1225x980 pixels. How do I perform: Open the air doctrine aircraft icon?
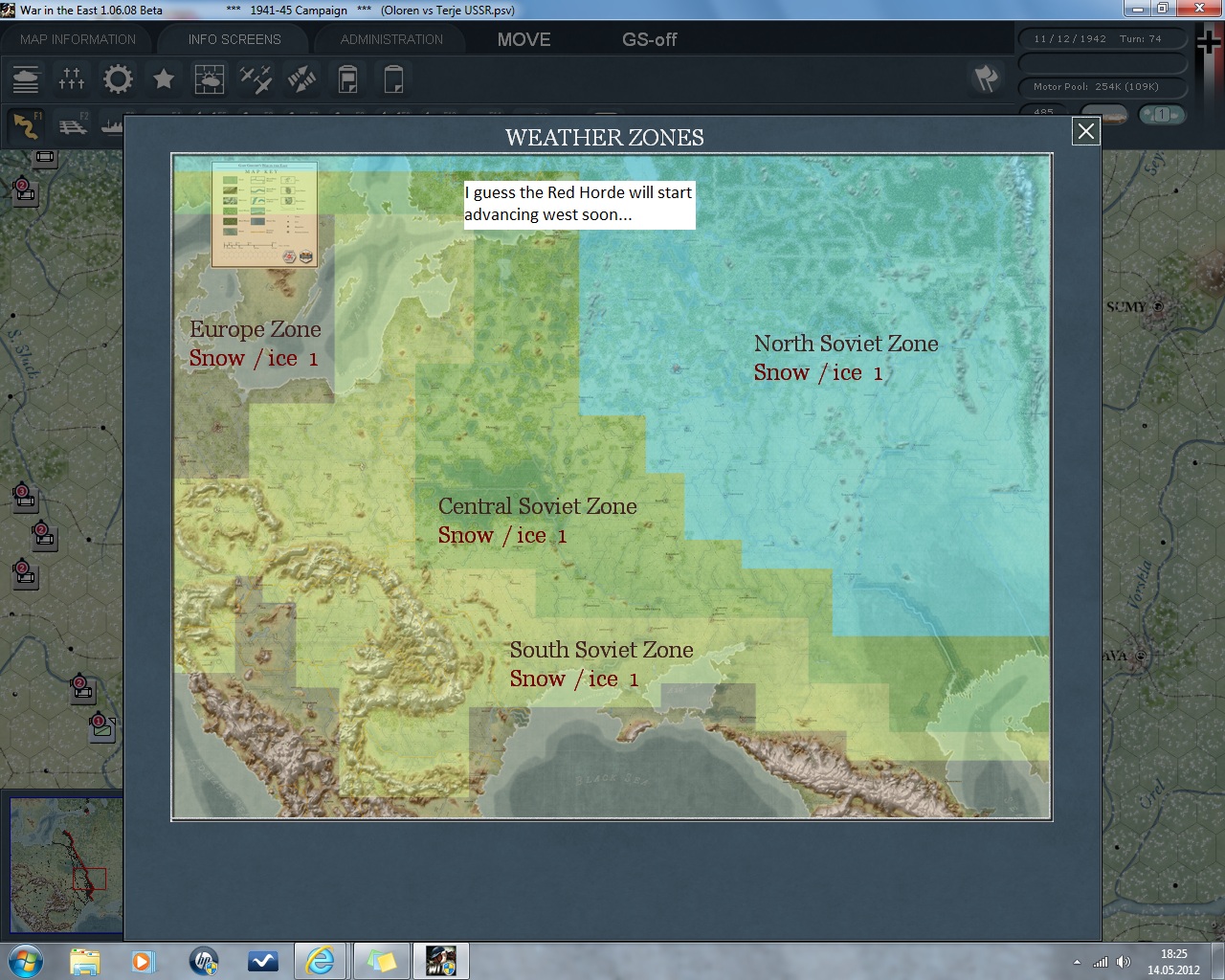pyautogui.click(x=256, y=78)
